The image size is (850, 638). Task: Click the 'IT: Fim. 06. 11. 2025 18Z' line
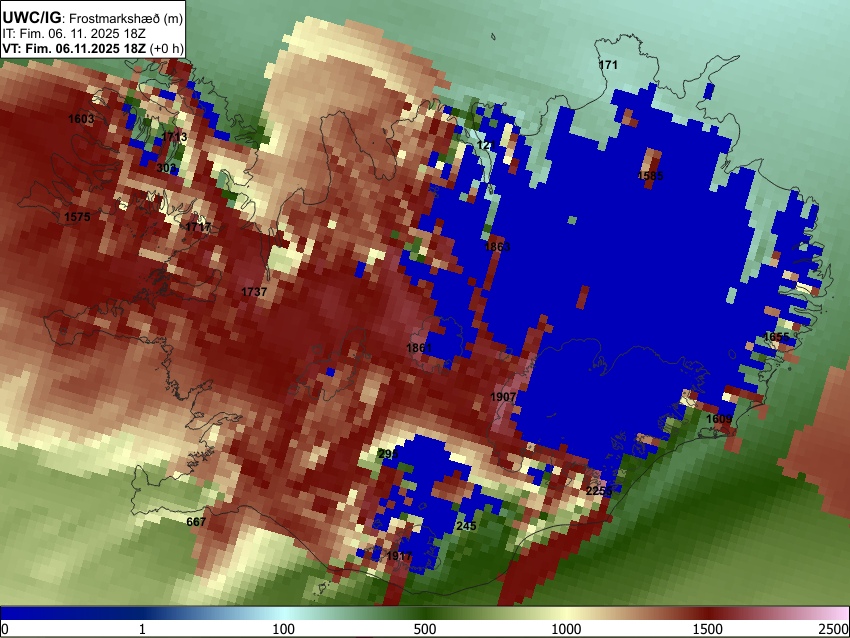click(x=74, y=34)
